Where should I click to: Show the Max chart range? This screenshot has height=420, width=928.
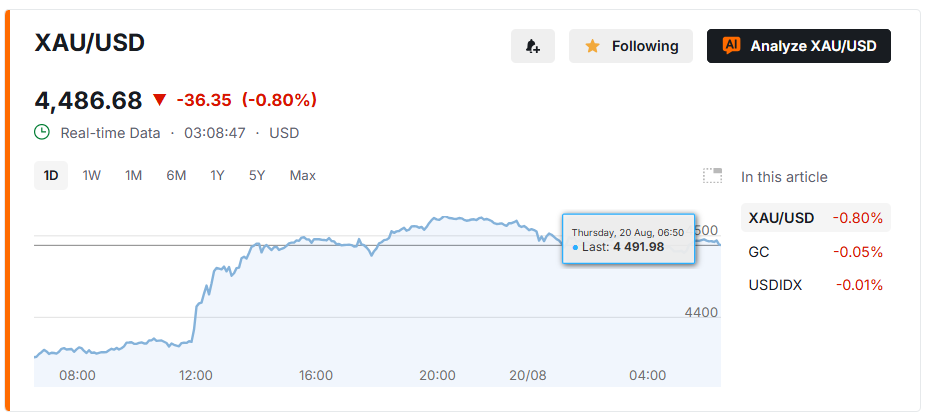(302, 176)
